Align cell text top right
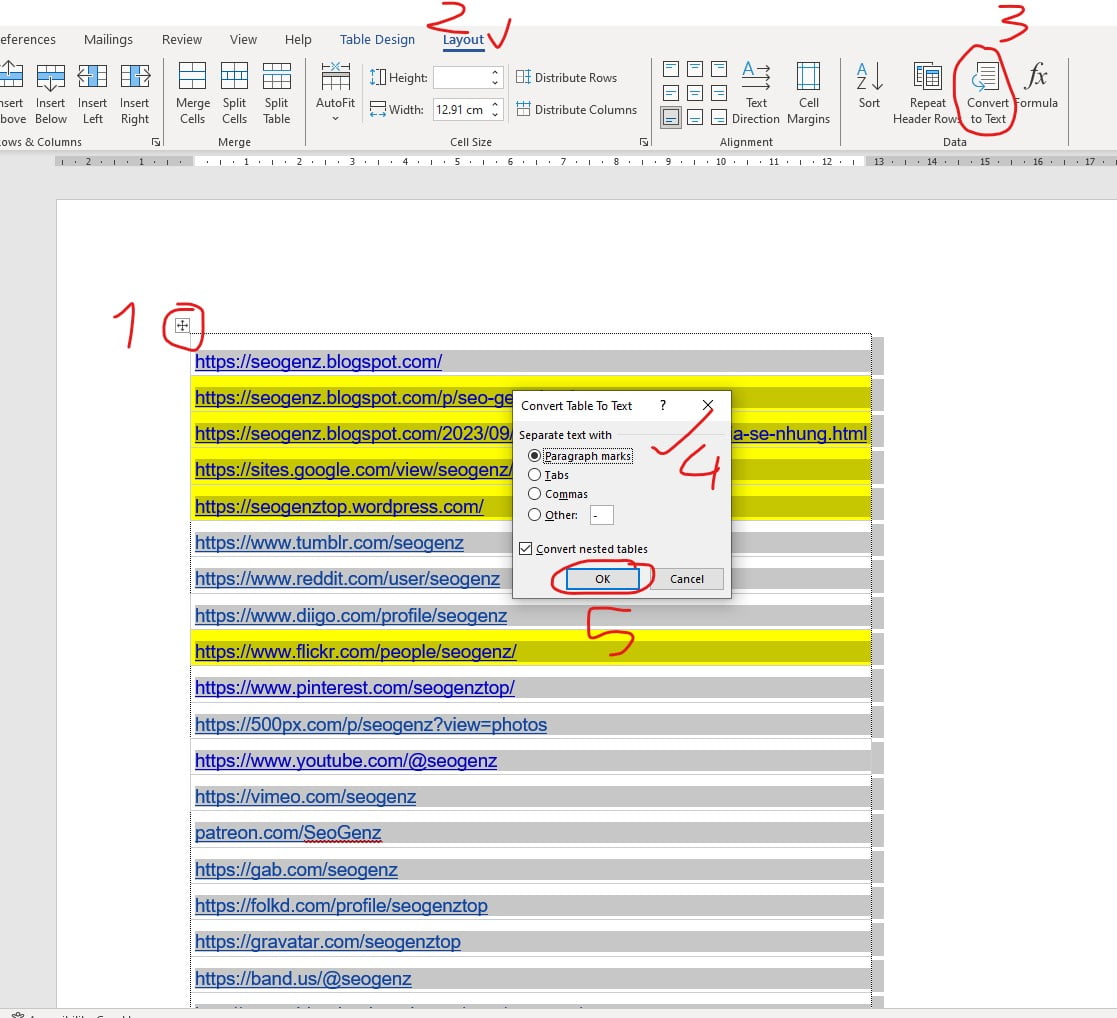Viewport: 1117px width, 1018px height. (719, 69)
